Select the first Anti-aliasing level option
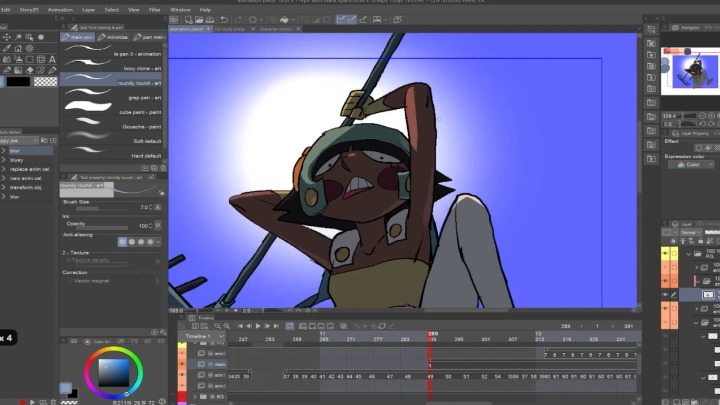 click(123, 242)
